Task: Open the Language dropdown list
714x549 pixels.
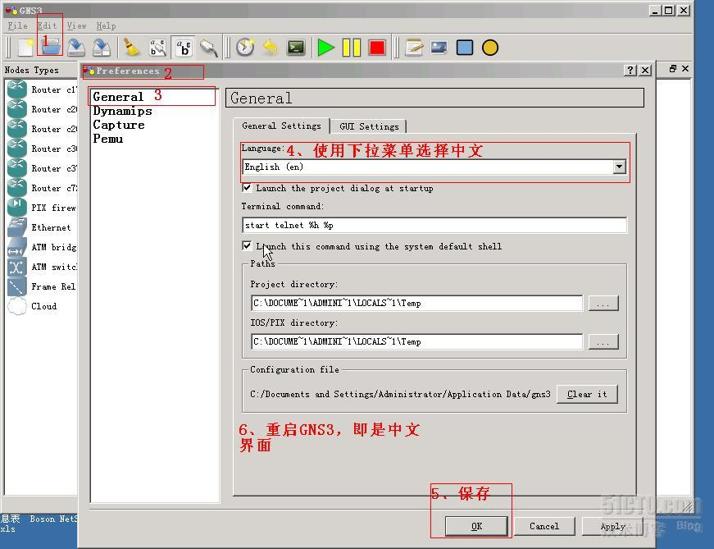Action: coord(619,167)
